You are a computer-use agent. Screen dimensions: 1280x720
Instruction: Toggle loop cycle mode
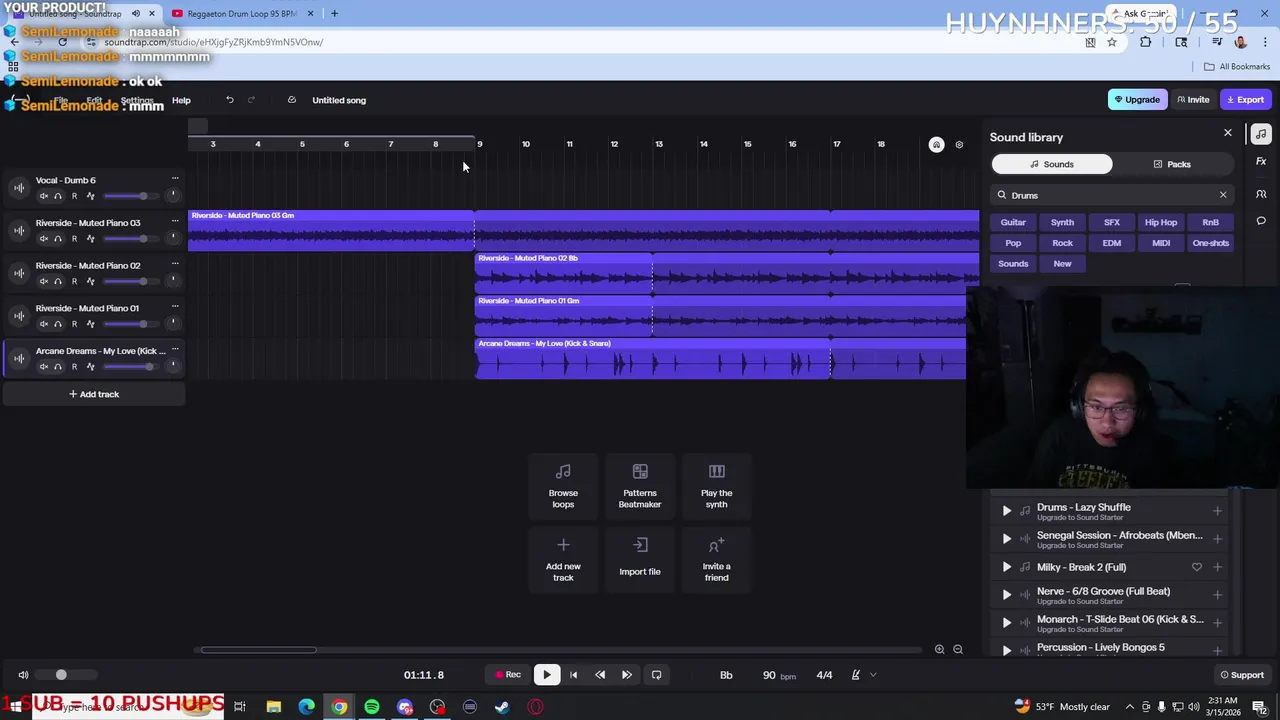pyautogui.click(x=656, y=675)
